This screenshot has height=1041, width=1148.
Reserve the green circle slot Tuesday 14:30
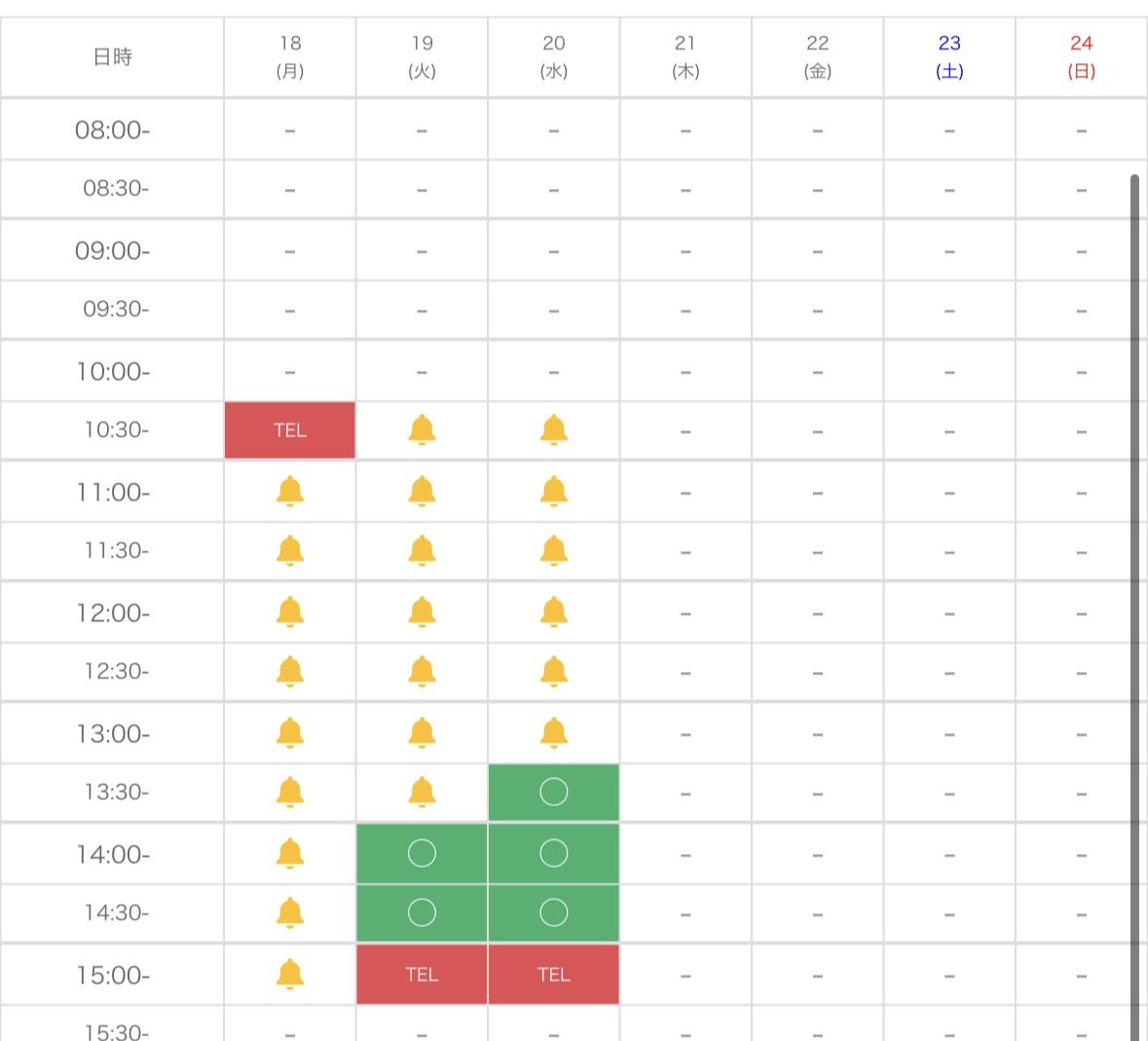[x=422, y=912]
